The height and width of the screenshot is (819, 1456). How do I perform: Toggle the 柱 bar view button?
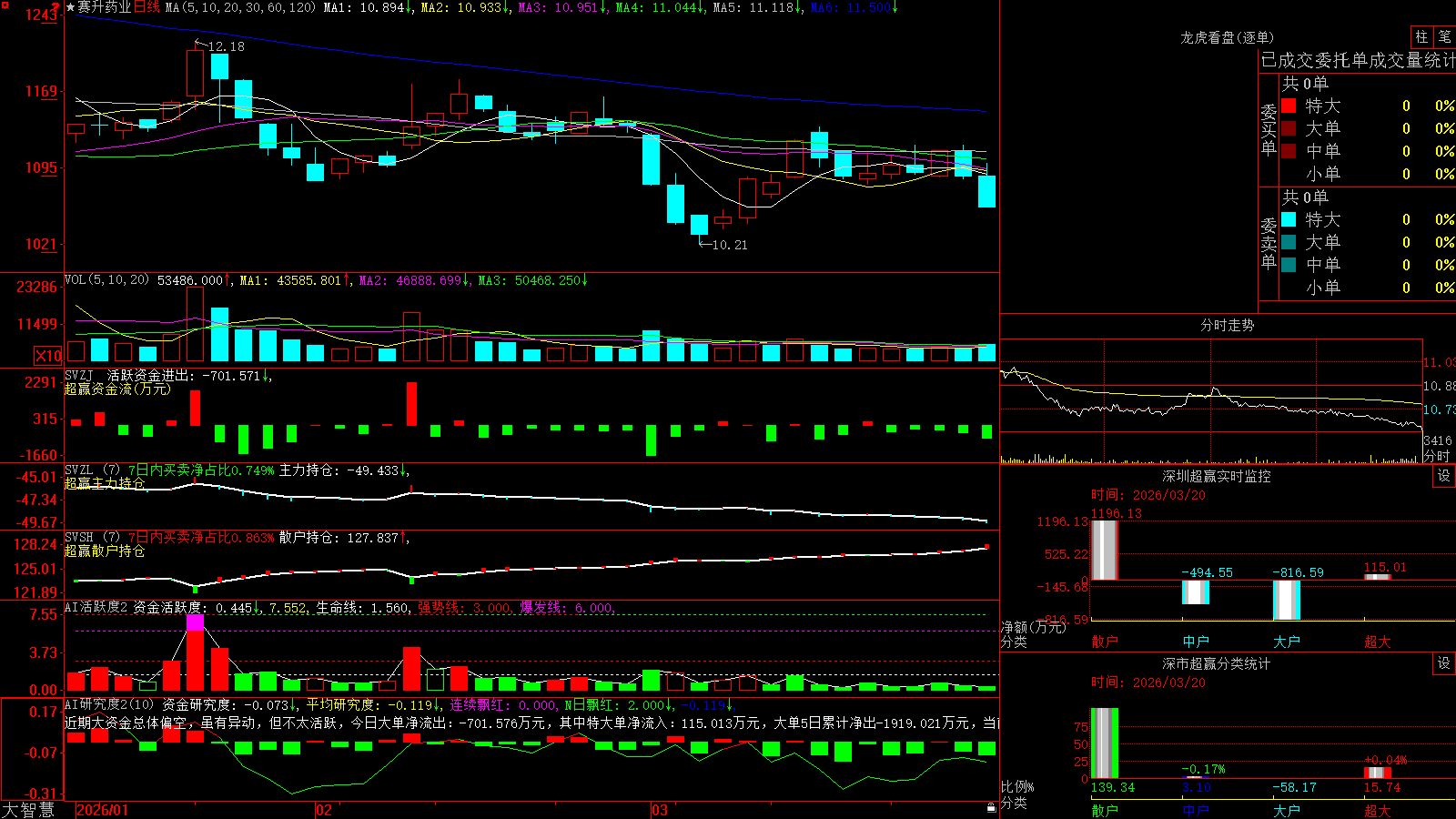point(1421,36)
